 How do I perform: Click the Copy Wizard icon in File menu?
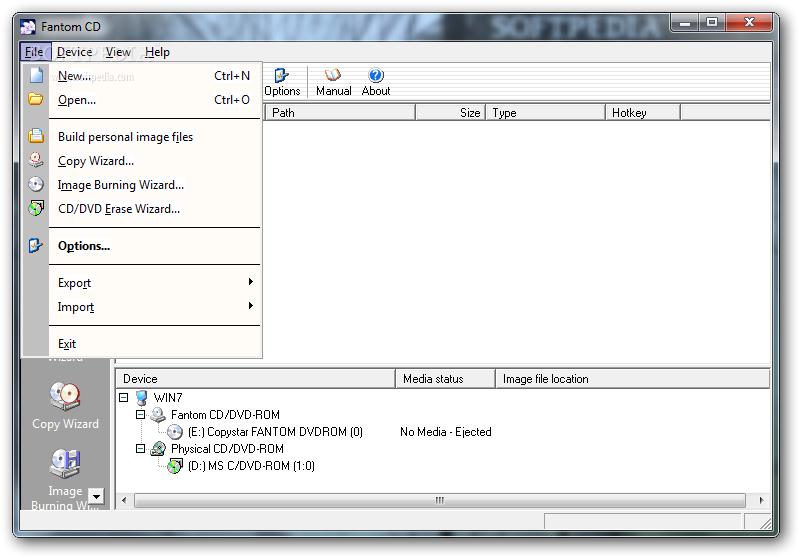coord(36,160)
